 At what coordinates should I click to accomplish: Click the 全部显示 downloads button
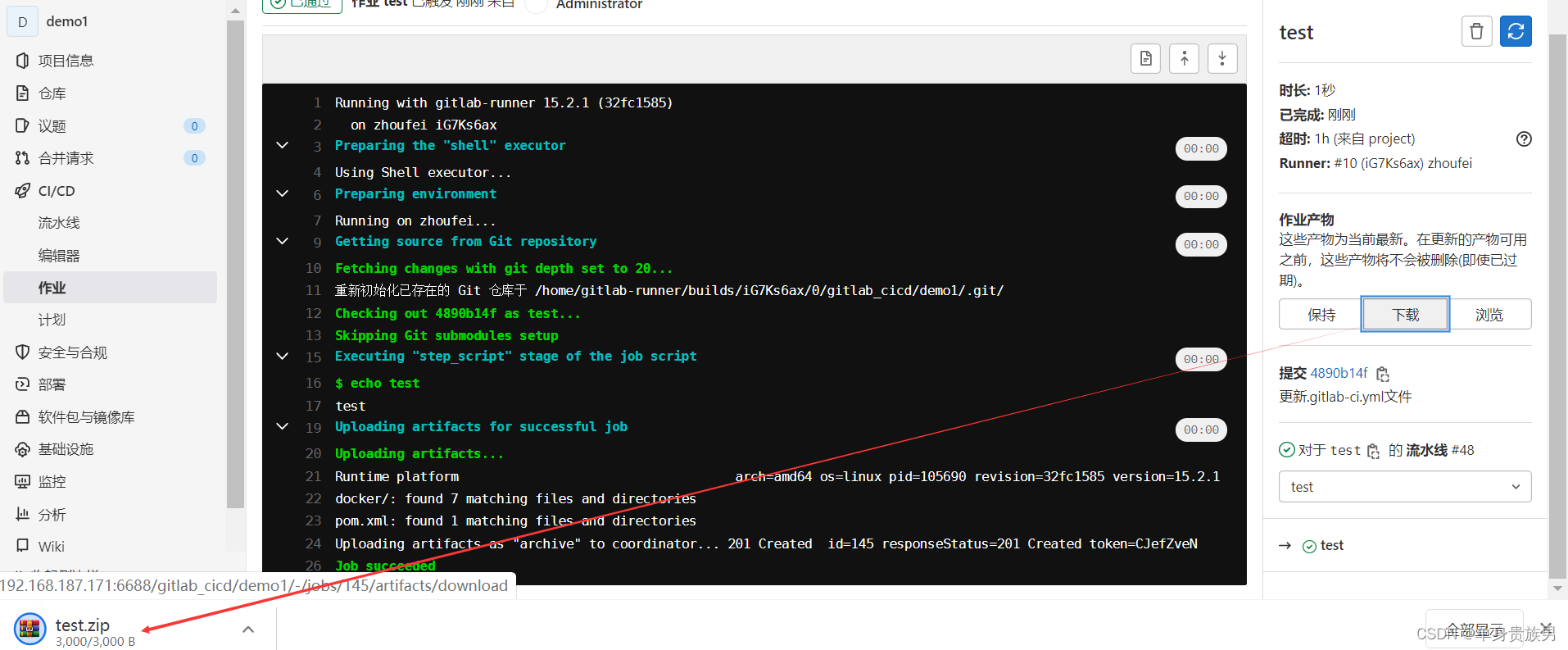(x=1474, y=630)
